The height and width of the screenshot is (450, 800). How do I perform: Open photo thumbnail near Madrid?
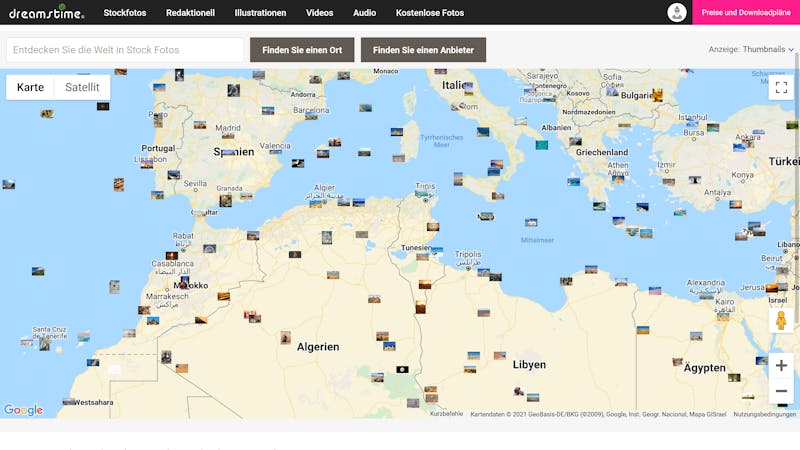tap(228, 135)
